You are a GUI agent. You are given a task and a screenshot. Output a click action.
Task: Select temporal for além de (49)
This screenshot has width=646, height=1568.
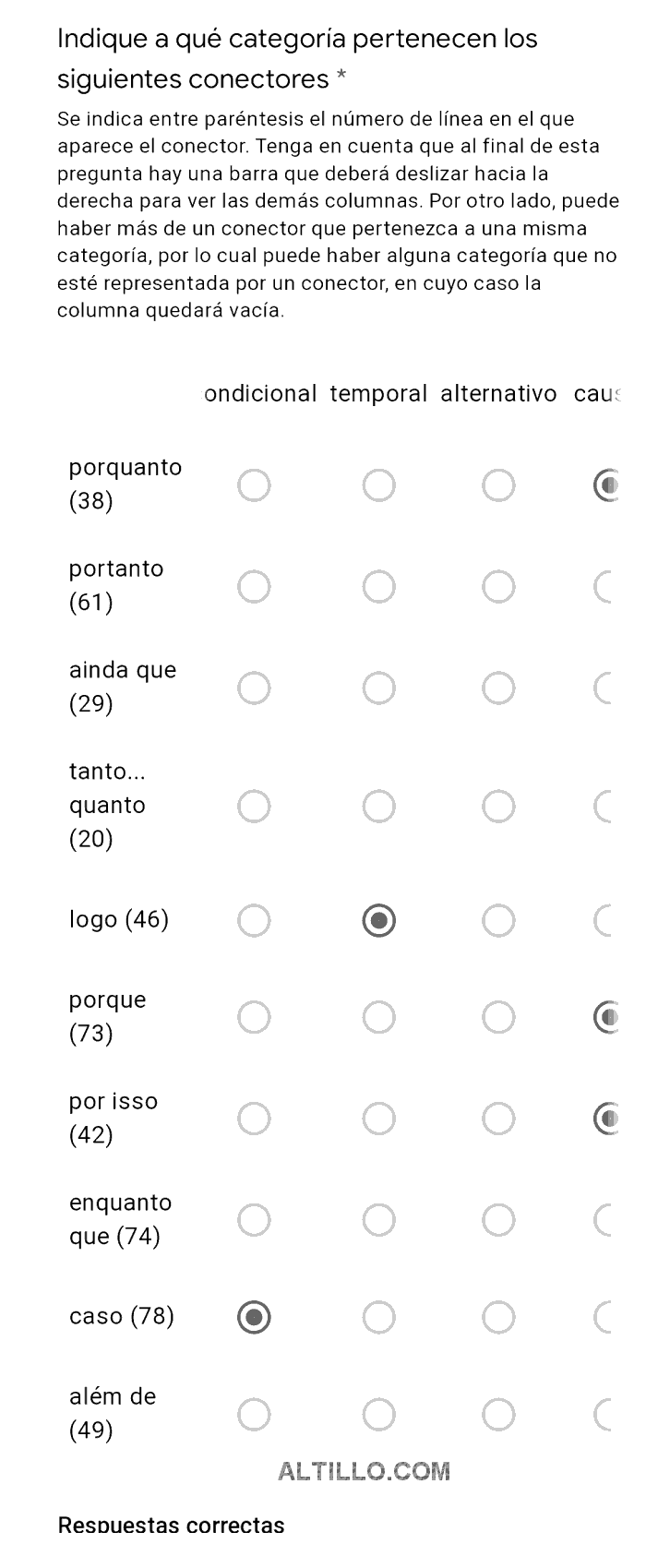[378, 1414]
